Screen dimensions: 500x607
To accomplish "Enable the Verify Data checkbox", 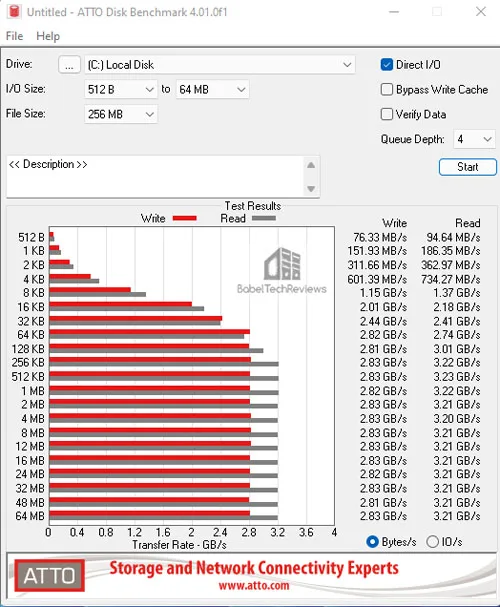I will tap(387, 114).
